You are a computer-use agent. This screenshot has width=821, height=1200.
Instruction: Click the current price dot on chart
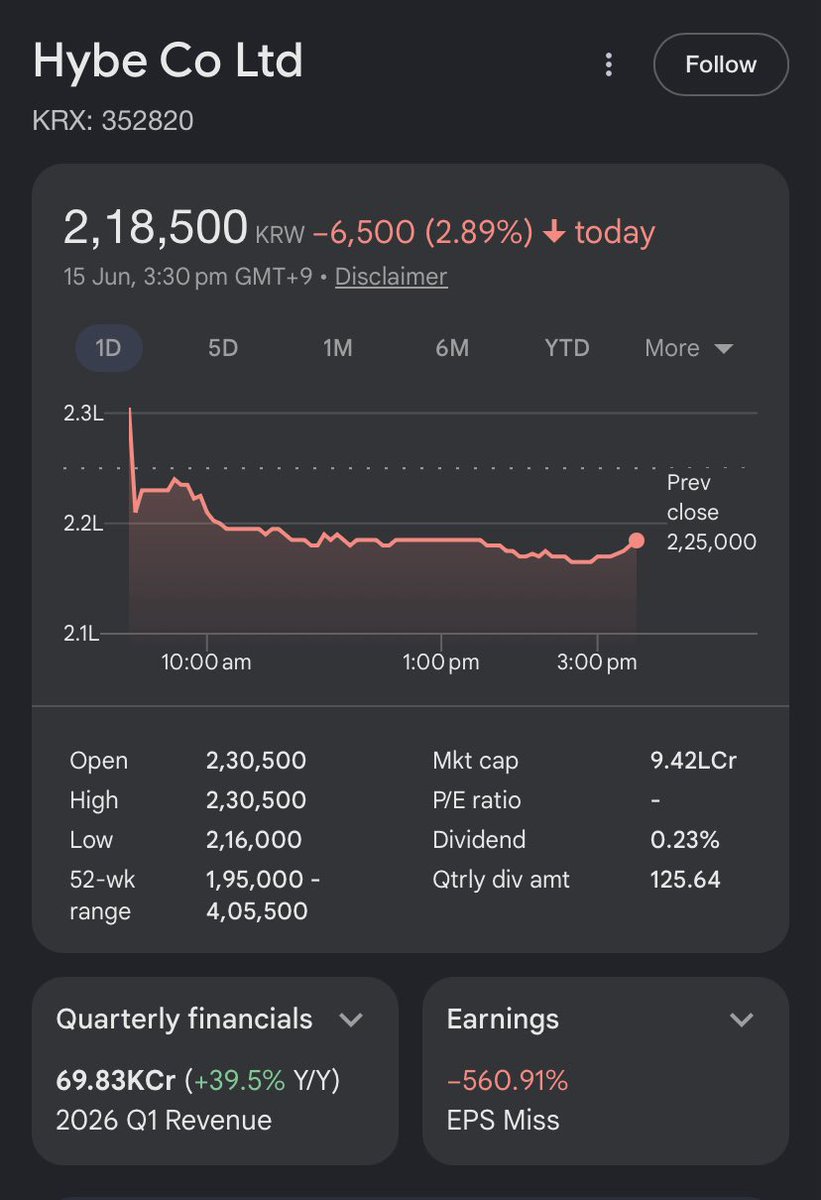(637, 541)
